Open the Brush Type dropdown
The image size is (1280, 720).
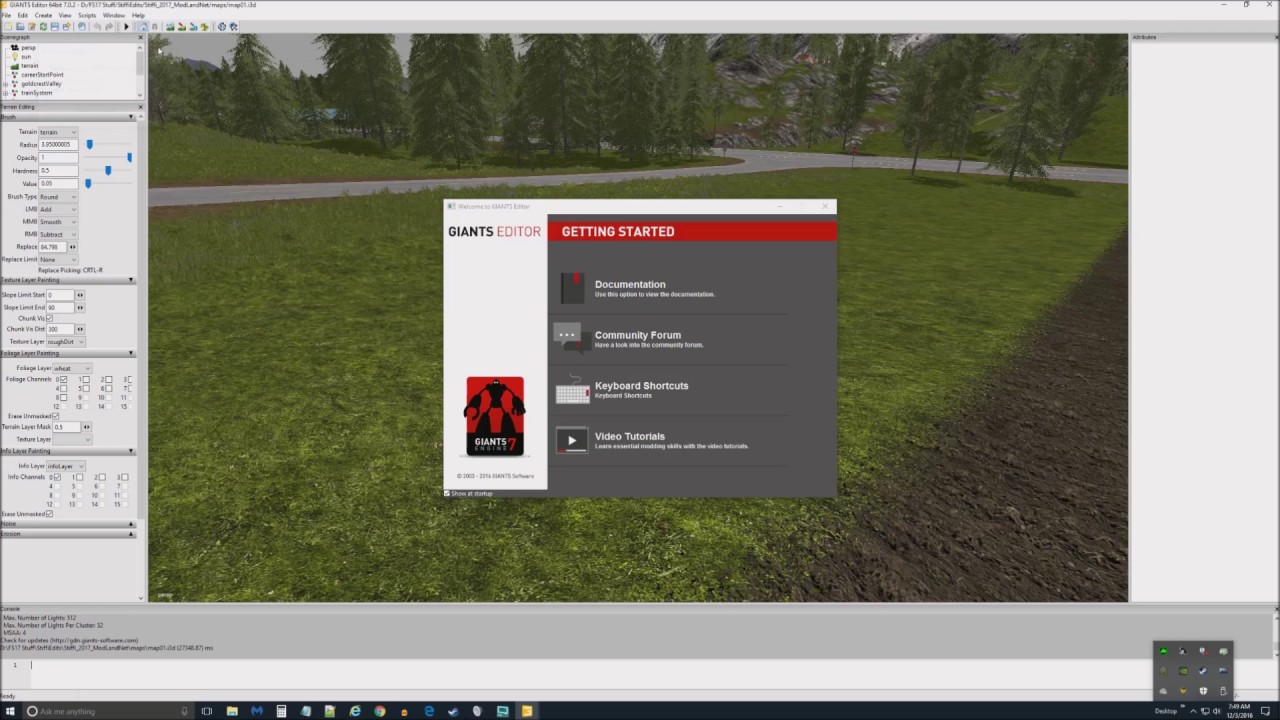click(58, 197)
